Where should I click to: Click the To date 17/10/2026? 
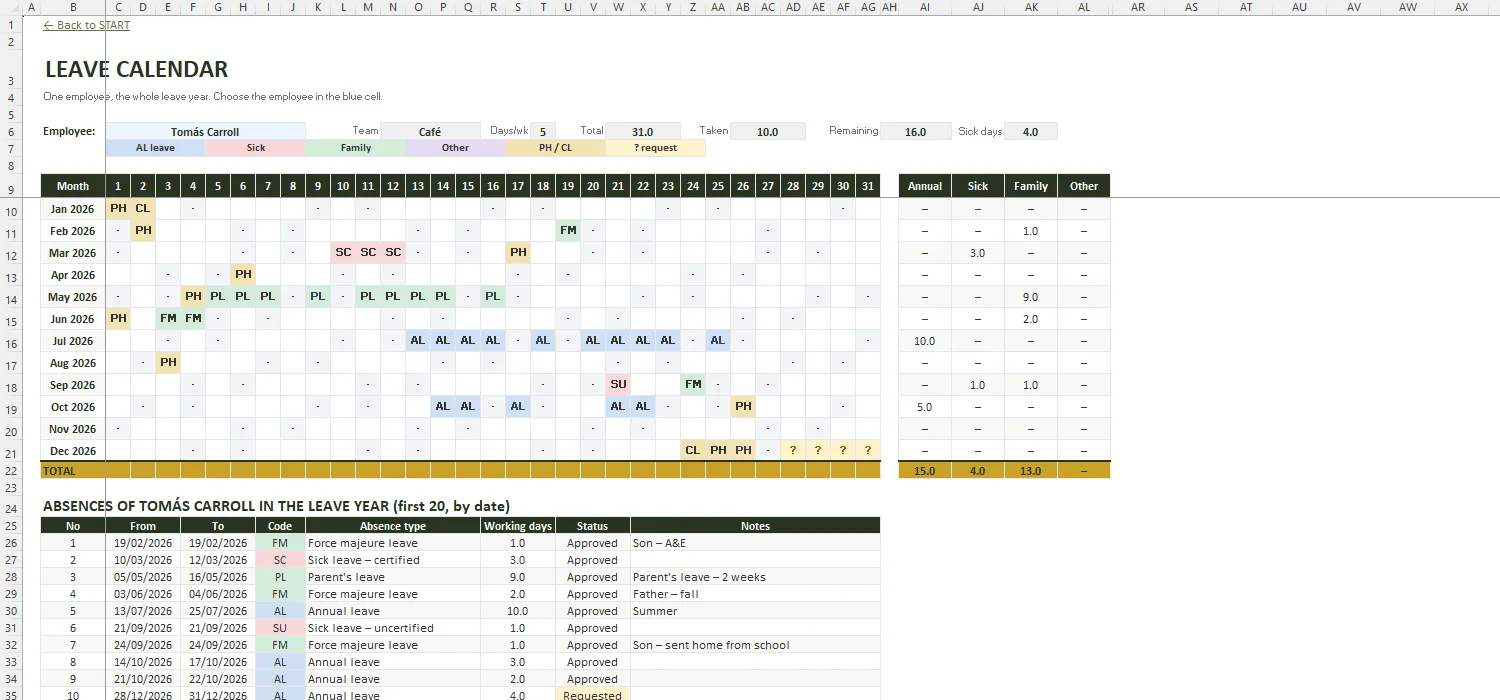click(218, 662)
